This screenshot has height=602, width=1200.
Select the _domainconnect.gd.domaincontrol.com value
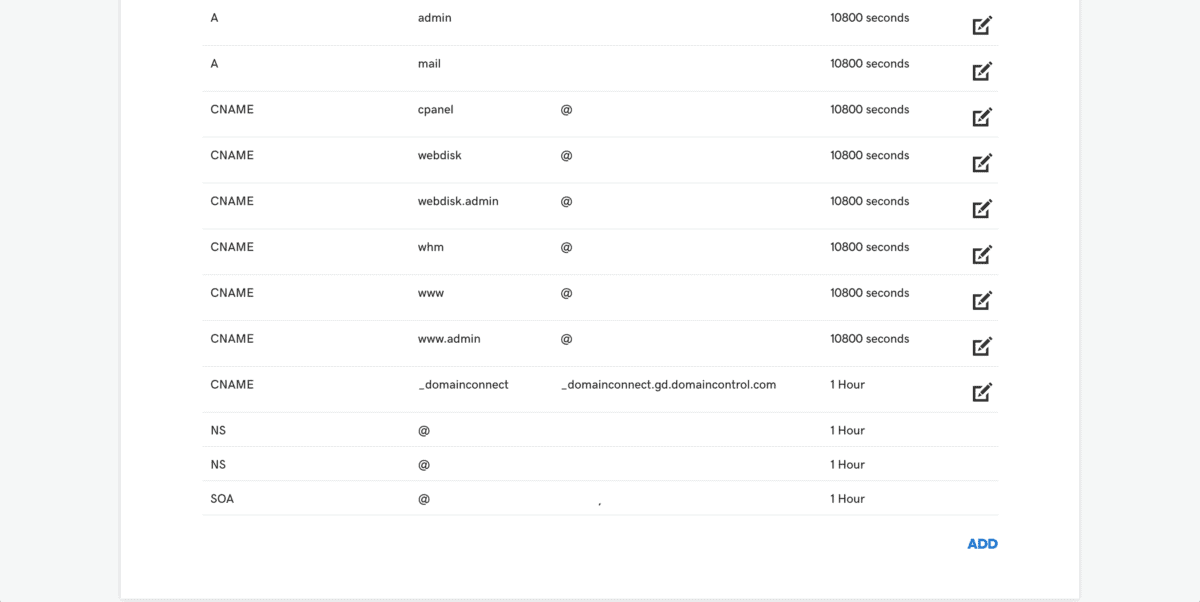coord(669,385)
